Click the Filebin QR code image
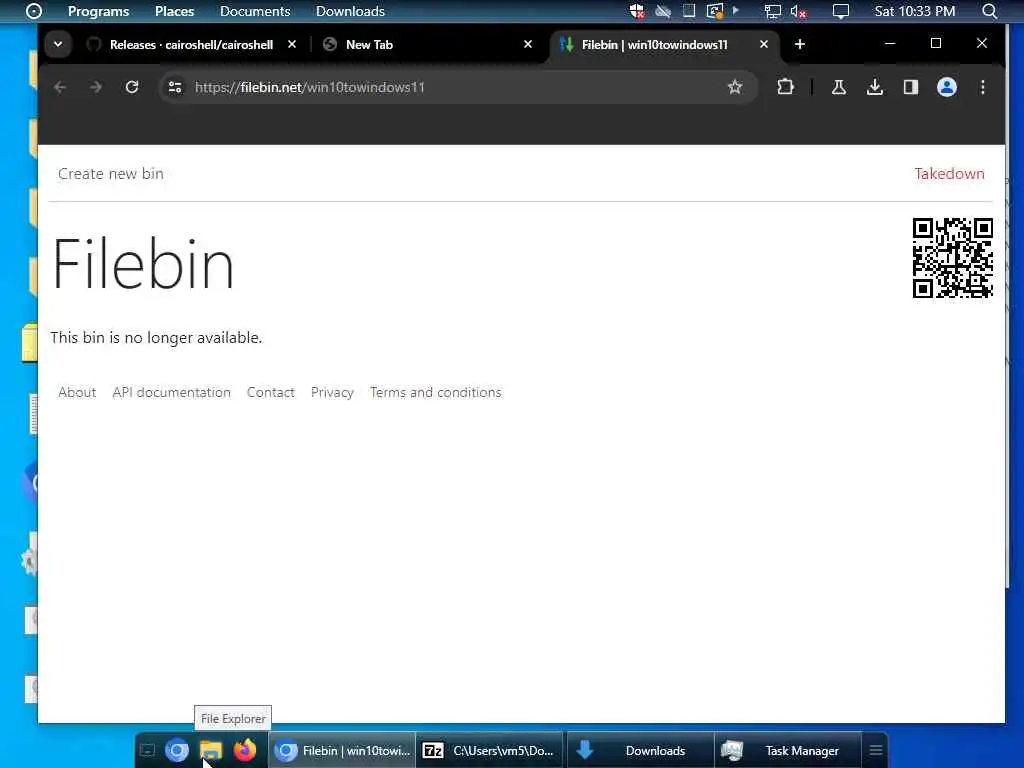Viewport: 1024px width, 768px height. (953, 258)
